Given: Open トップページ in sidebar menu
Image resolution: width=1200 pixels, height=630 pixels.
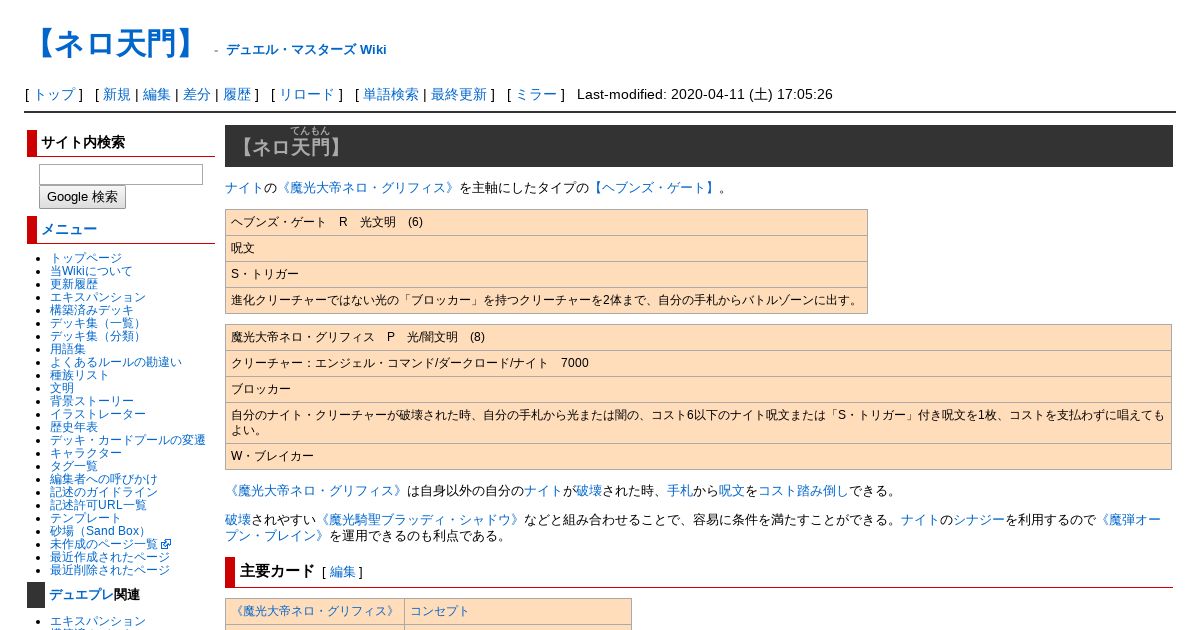Looking at the screenshot, I should tap(86, 258).
